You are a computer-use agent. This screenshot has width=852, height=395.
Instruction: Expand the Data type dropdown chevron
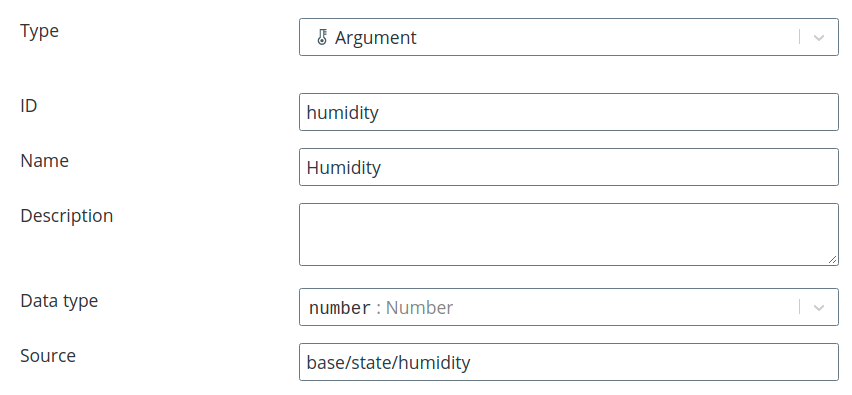pos(819,308)
